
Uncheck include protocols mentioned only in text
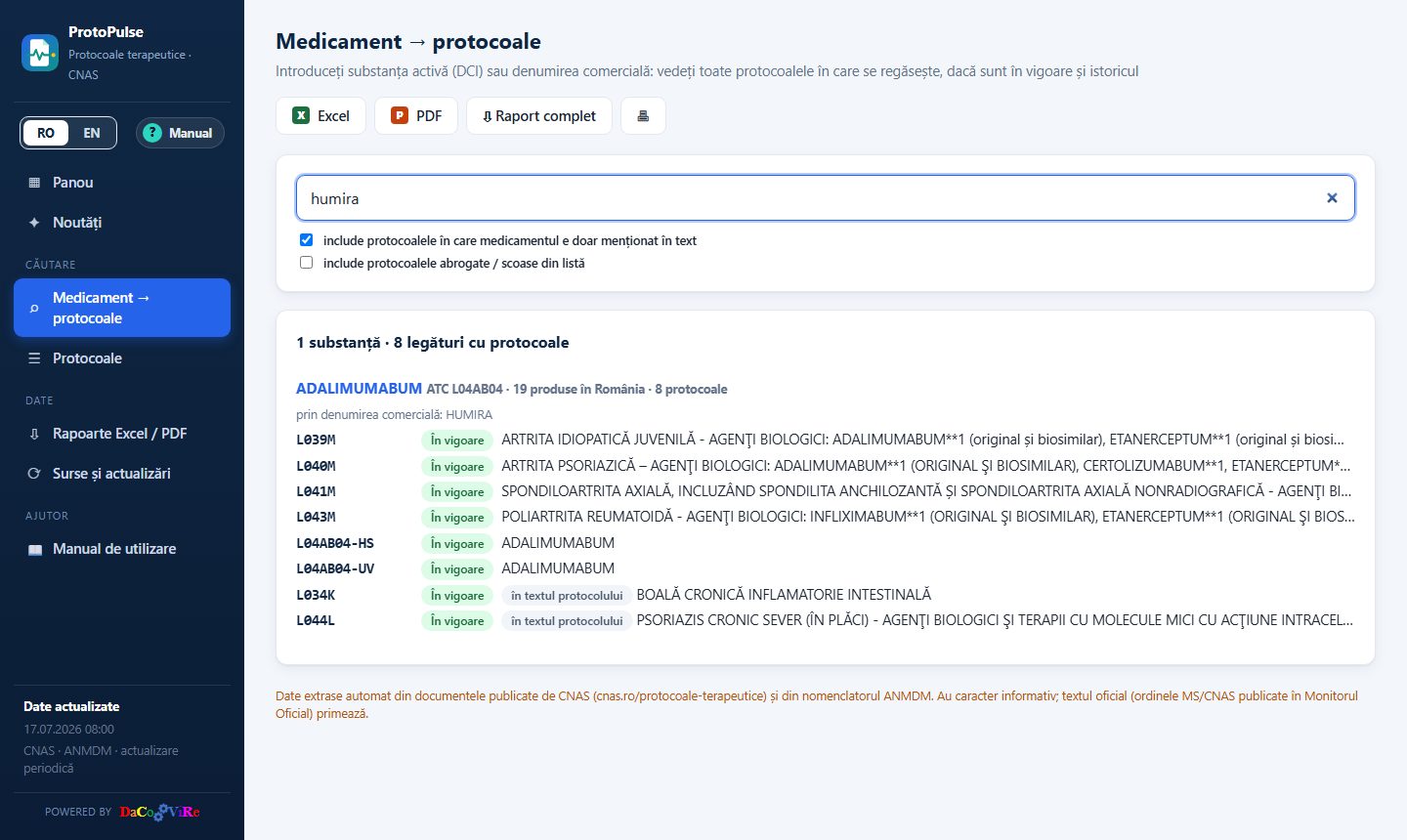click(306, 240)
